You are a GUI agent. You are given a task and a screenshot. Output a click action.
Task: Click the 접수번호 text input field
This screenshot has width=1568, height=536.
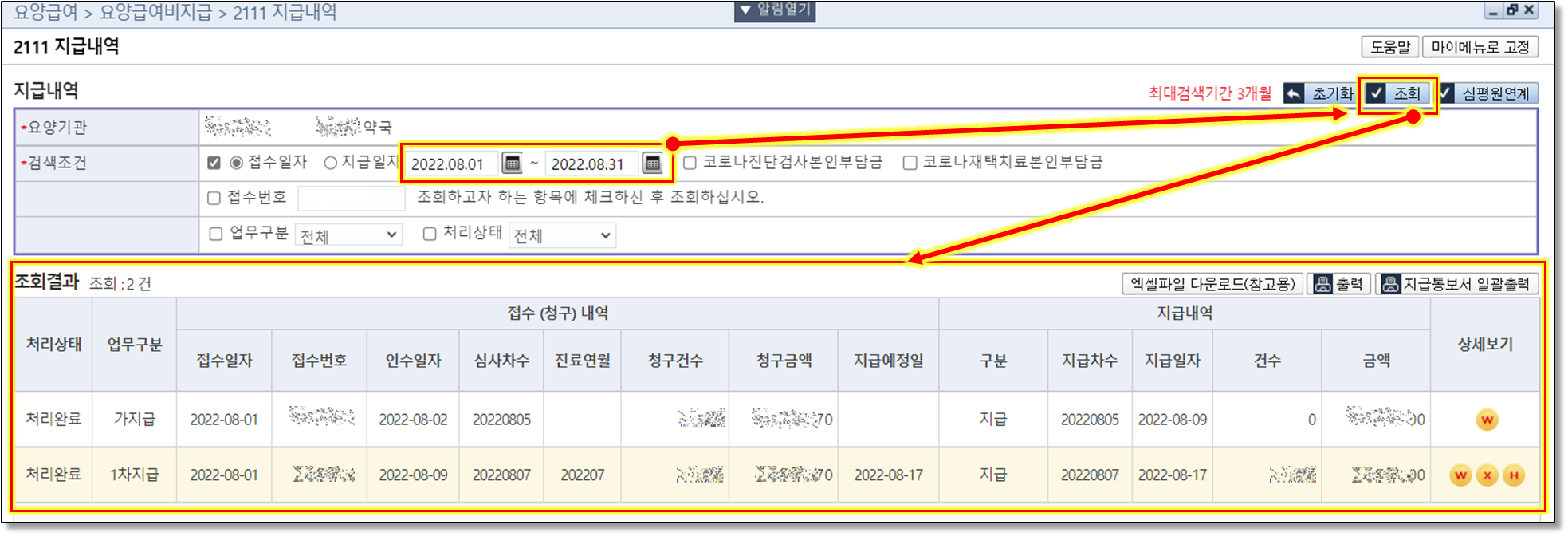[352, 198]
